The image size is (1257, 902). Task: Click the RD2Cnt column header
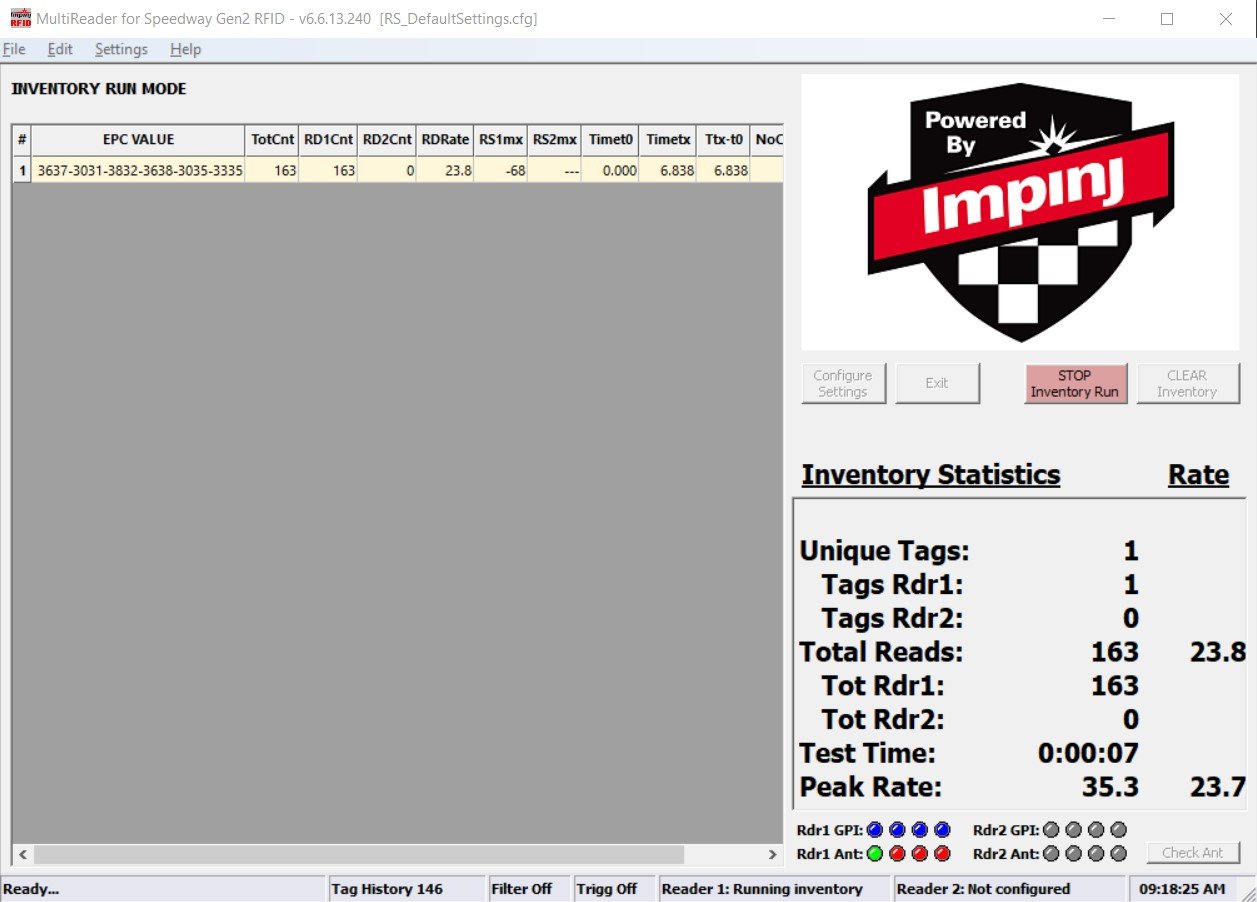(388, 140)
